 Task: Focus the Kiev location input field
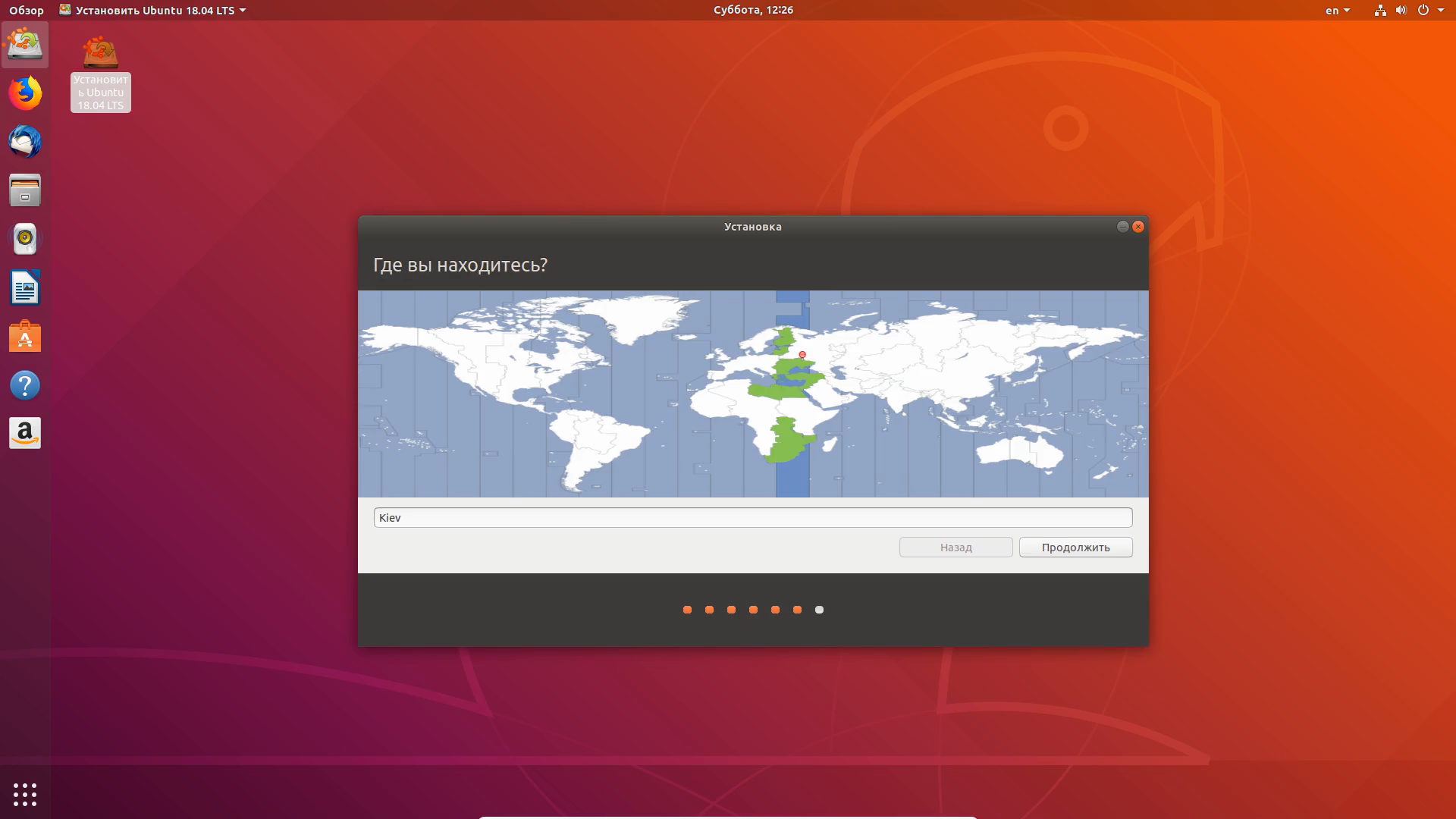tap(753, 518)
